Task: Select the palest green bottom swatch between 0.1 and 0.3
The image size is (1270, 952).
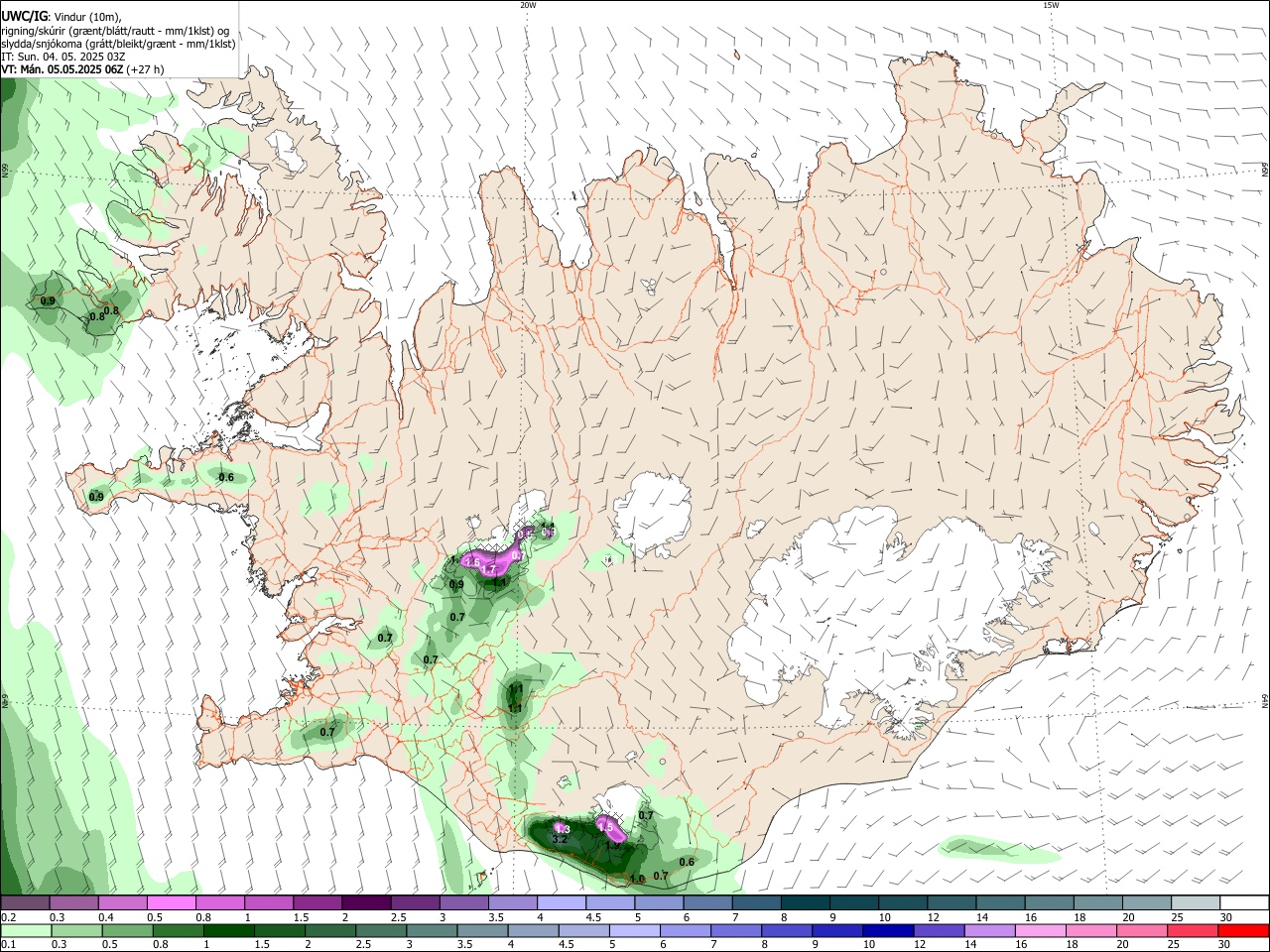Action: (26, 930)
